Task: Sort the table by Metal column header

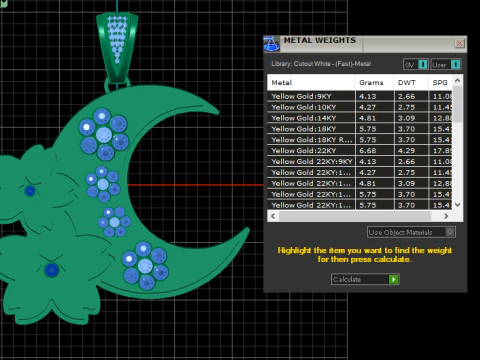Action: pos(311,83)
